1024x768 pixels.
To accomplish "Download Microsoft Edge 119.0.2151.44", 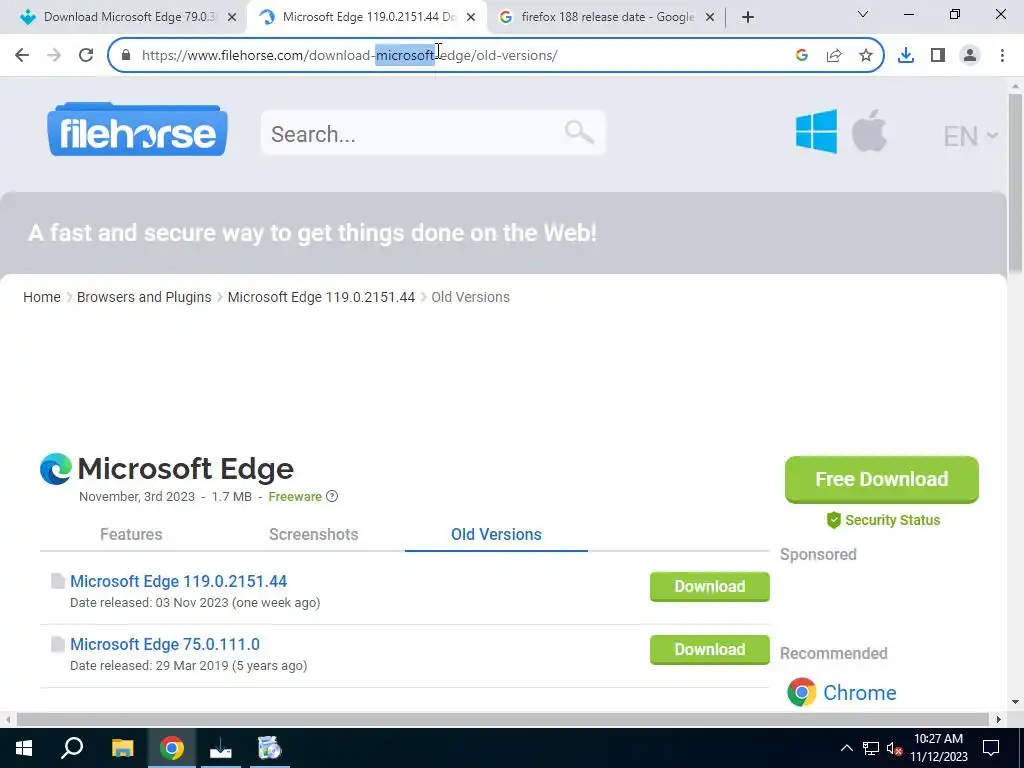I will click(710, 586).
